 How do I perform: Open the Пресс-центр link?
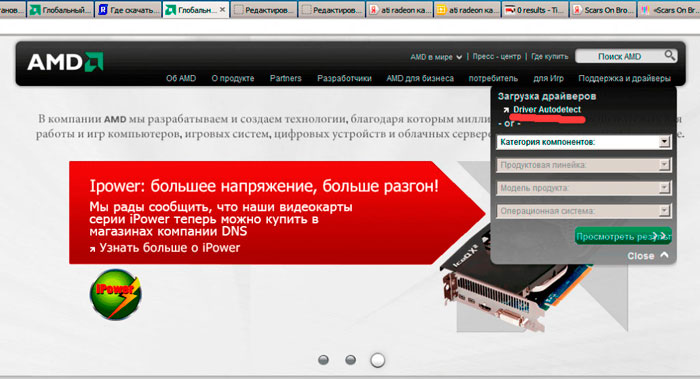[496, 57]
